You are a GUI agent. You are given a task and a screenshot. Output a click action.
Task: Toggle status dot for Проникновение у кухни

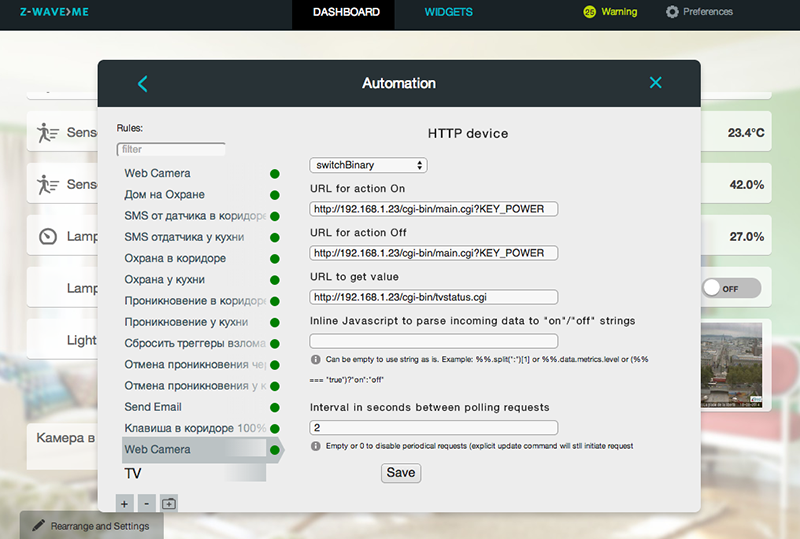(x=274, y=323)
